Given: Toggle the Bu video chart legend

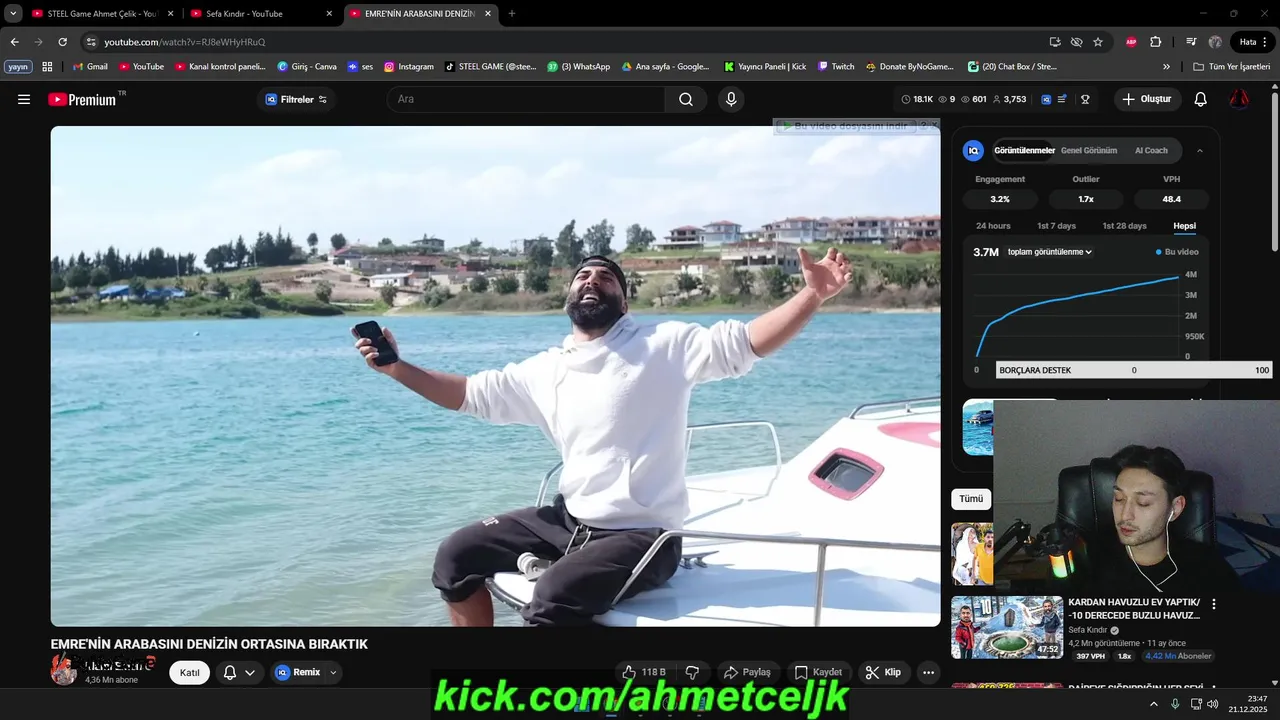Looking at the screenshot, I should [x=1177, y=252].
